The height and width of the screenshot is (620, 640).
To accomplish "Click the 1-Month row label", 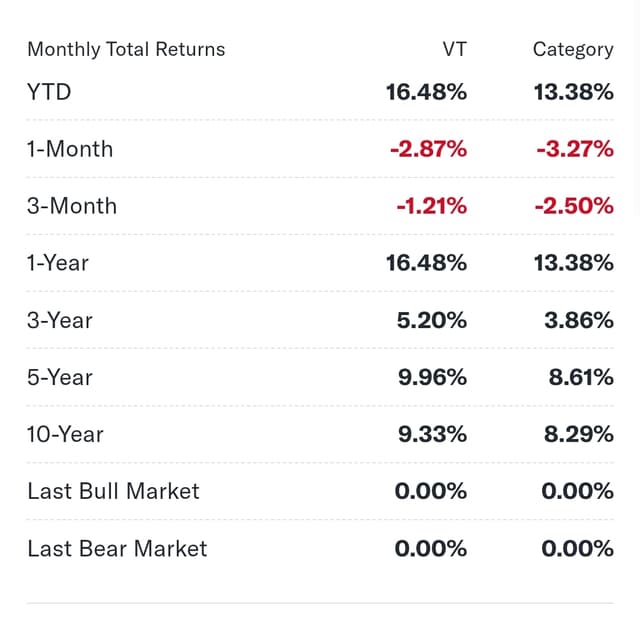I will [x=70, y=149].
